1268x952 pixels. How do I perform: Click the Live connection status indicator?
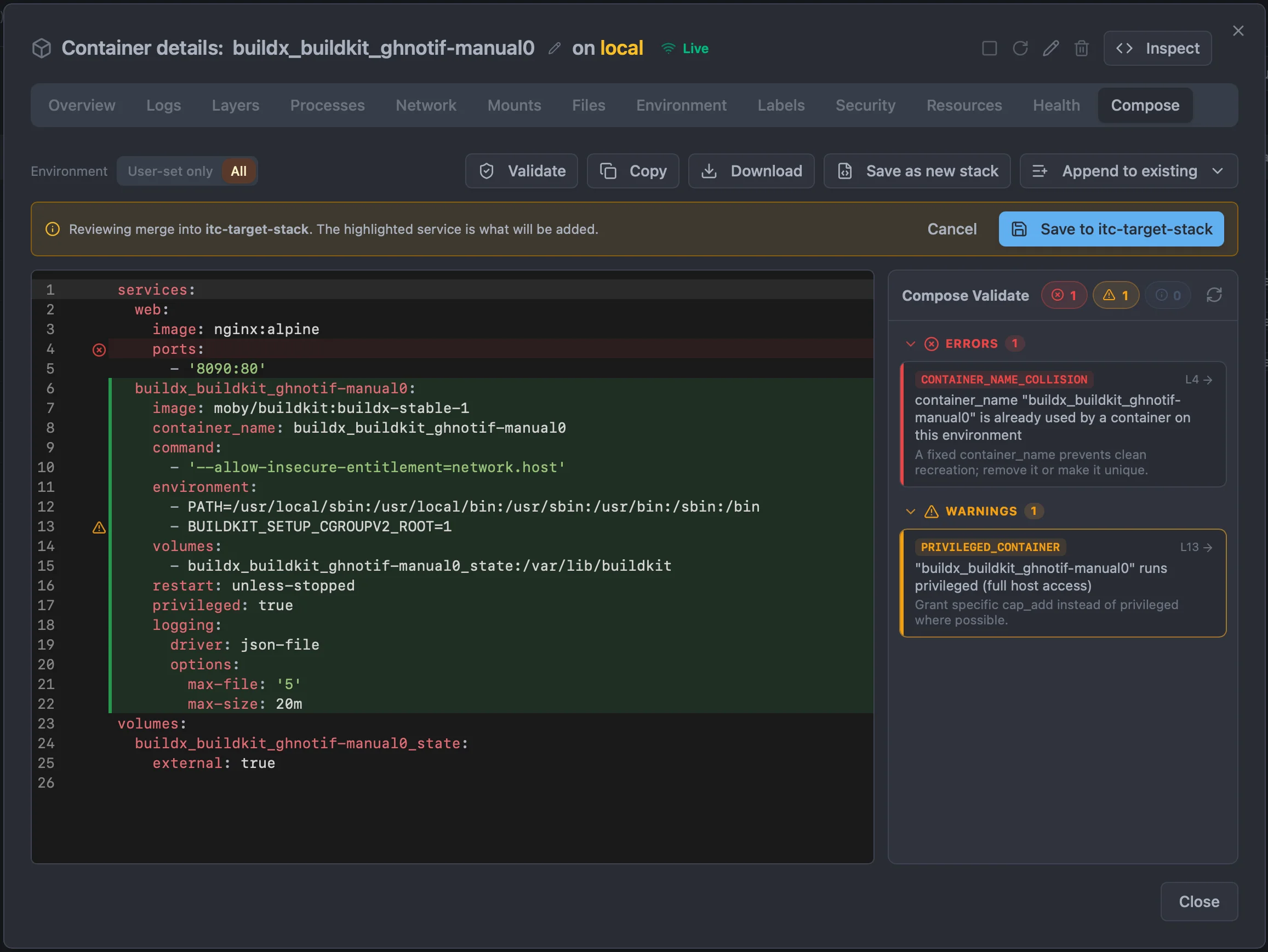[685, 49]
